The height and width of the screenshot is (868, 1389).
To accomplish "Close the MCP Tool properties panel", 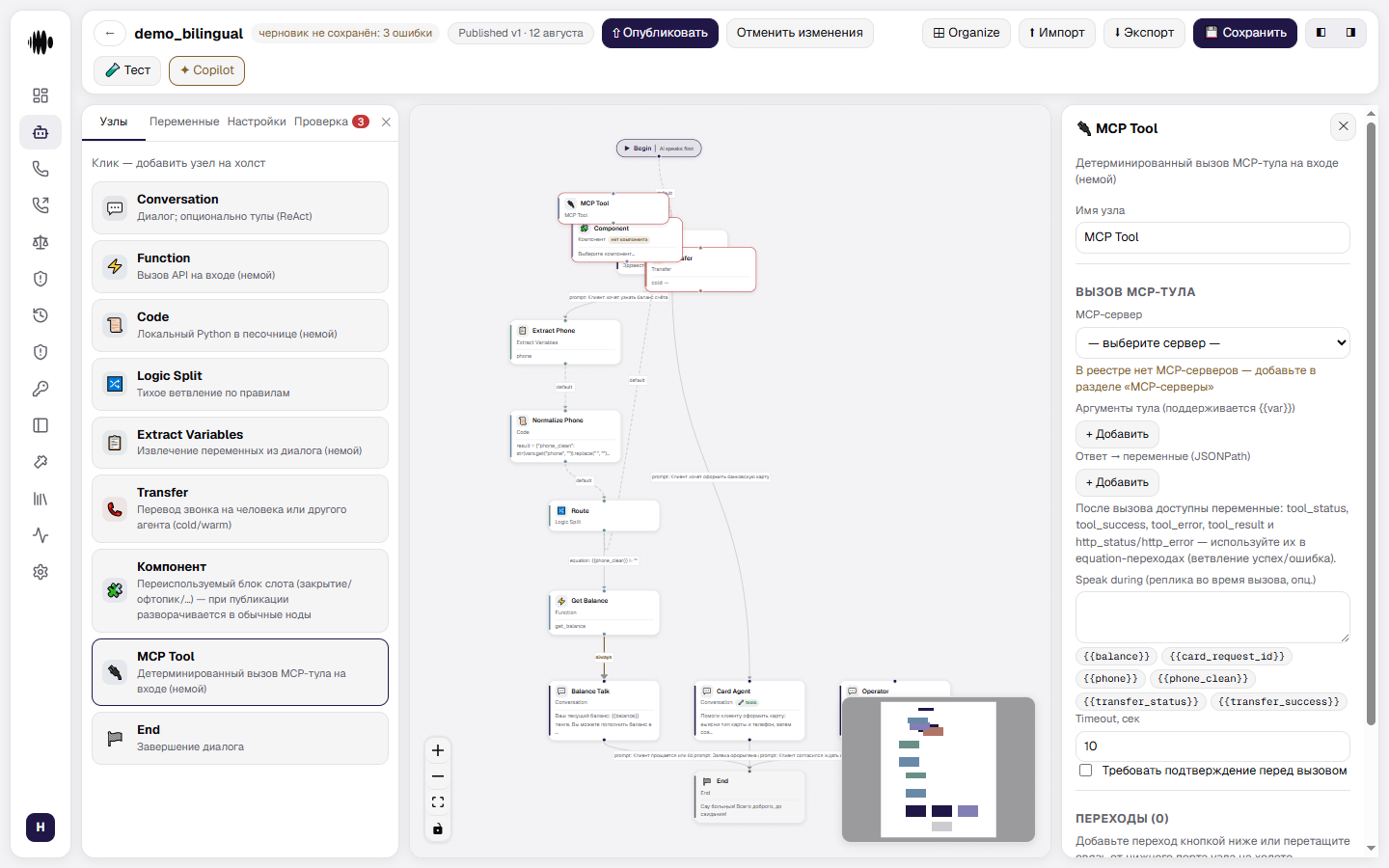I will (x=1344, y=126).
